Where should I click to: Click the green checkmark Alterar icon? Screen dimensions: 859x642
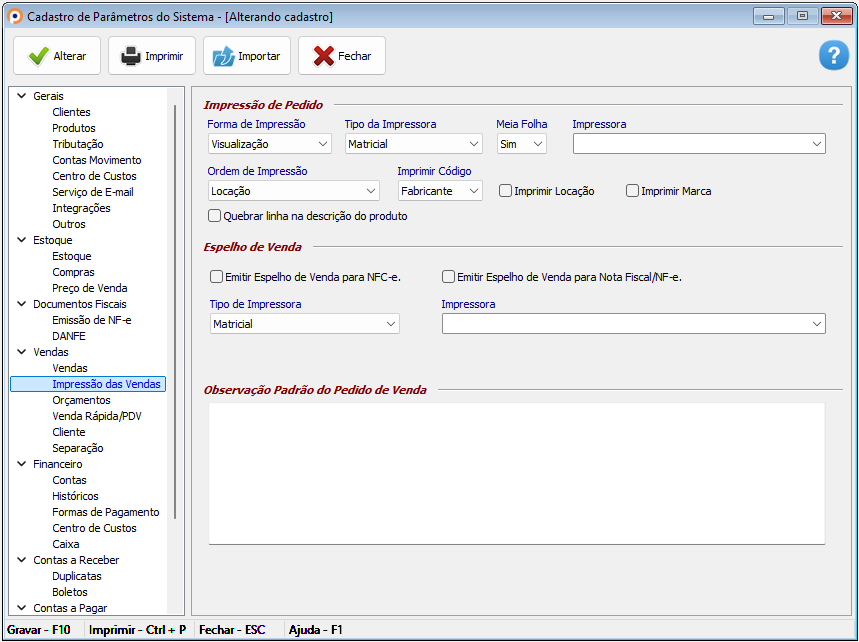click(x=38, y=56)
